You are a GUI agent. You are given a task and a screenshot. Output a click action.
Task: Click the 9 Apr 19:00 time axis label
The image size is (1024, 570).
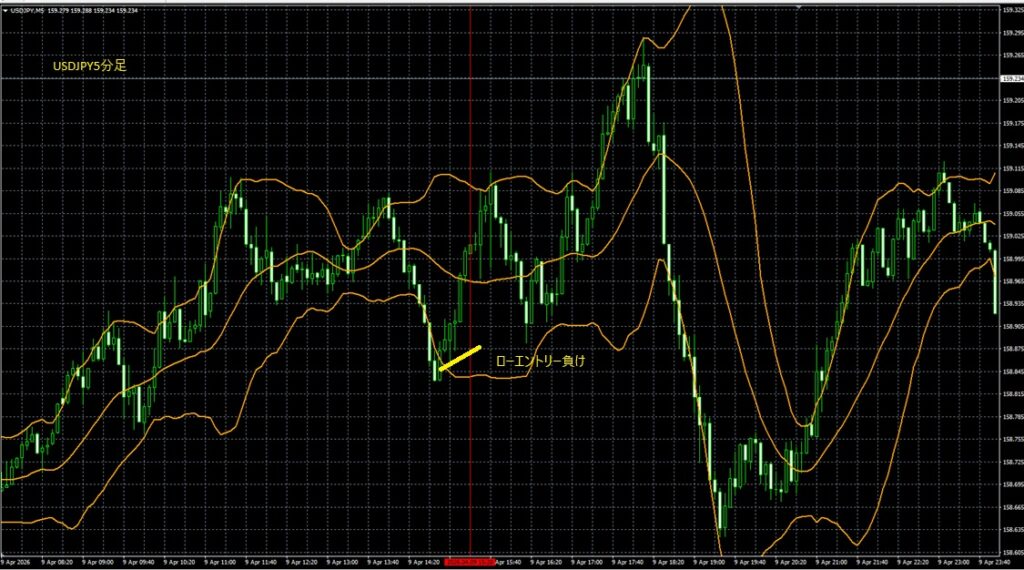pyautogui.click(x=709, y=562)
